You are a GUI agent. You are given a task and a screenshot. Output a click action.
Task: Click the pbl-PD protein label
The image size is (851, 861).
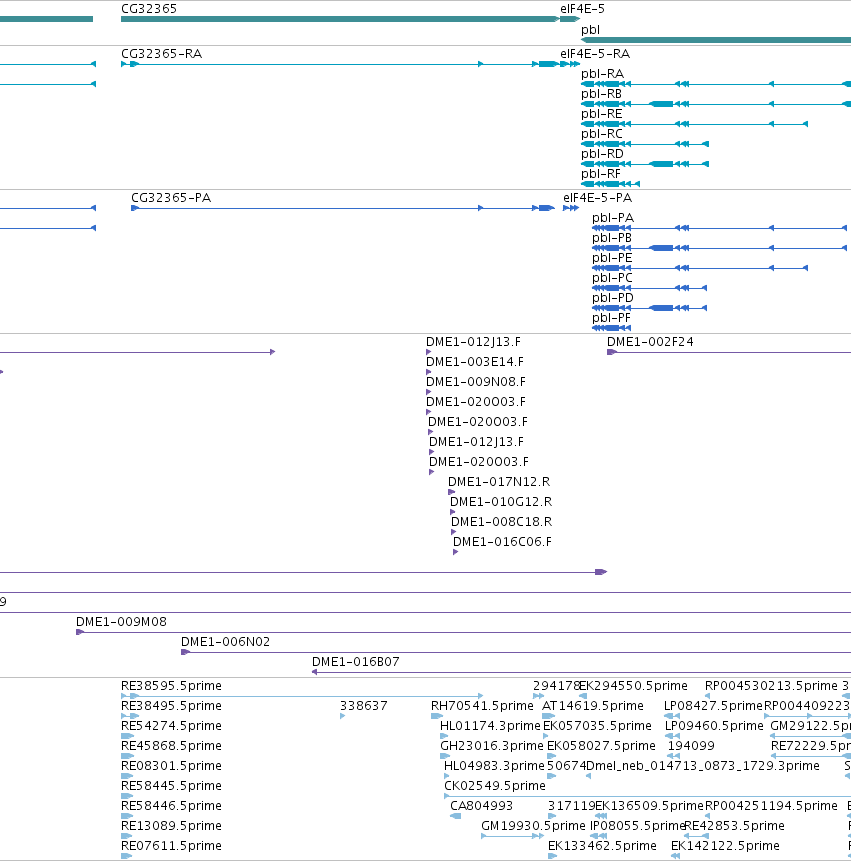click(613, 298)
